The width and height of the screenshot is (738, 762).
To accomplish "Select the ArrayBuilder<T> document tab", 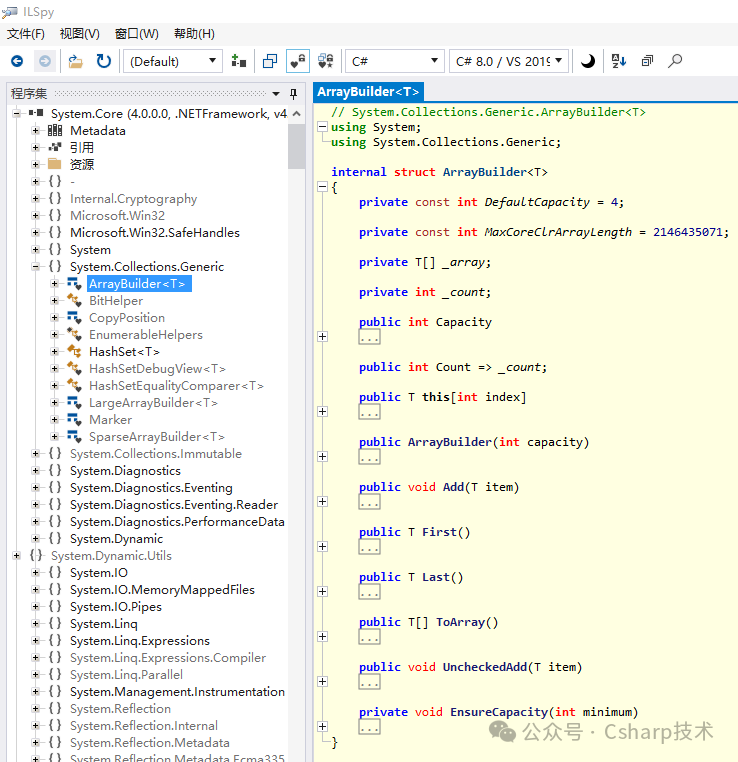I will pos(368,91).
